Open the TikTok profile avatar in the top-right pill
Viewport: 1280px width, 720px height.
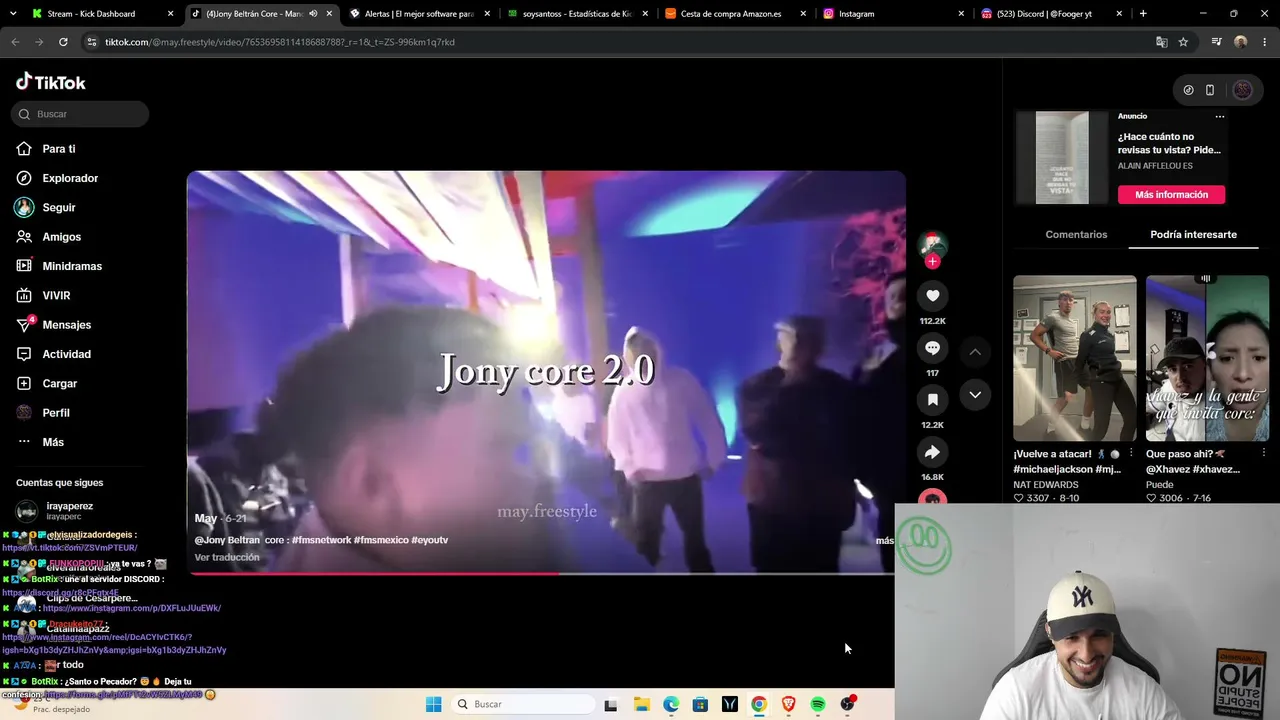click(1243, 90)
